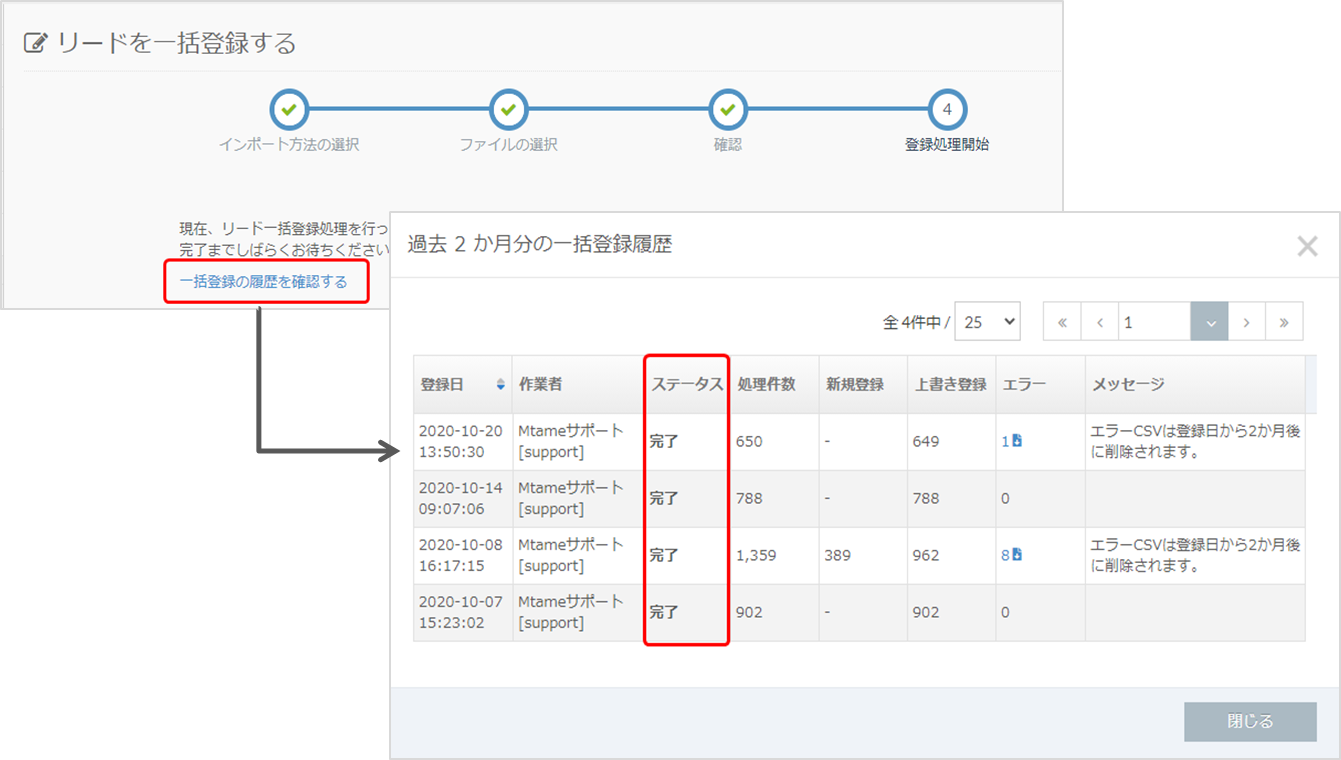Click the 962 overwrite count cell
This screenshot has height=760, width=1341.
[x=951, y=555]
